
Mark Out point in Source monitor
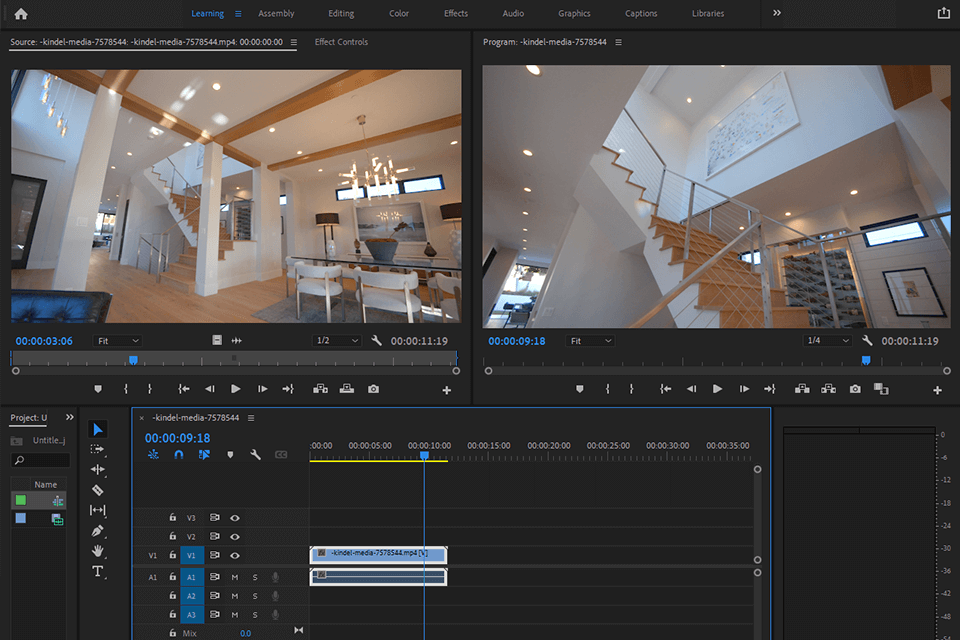click(x=149, y=389)
